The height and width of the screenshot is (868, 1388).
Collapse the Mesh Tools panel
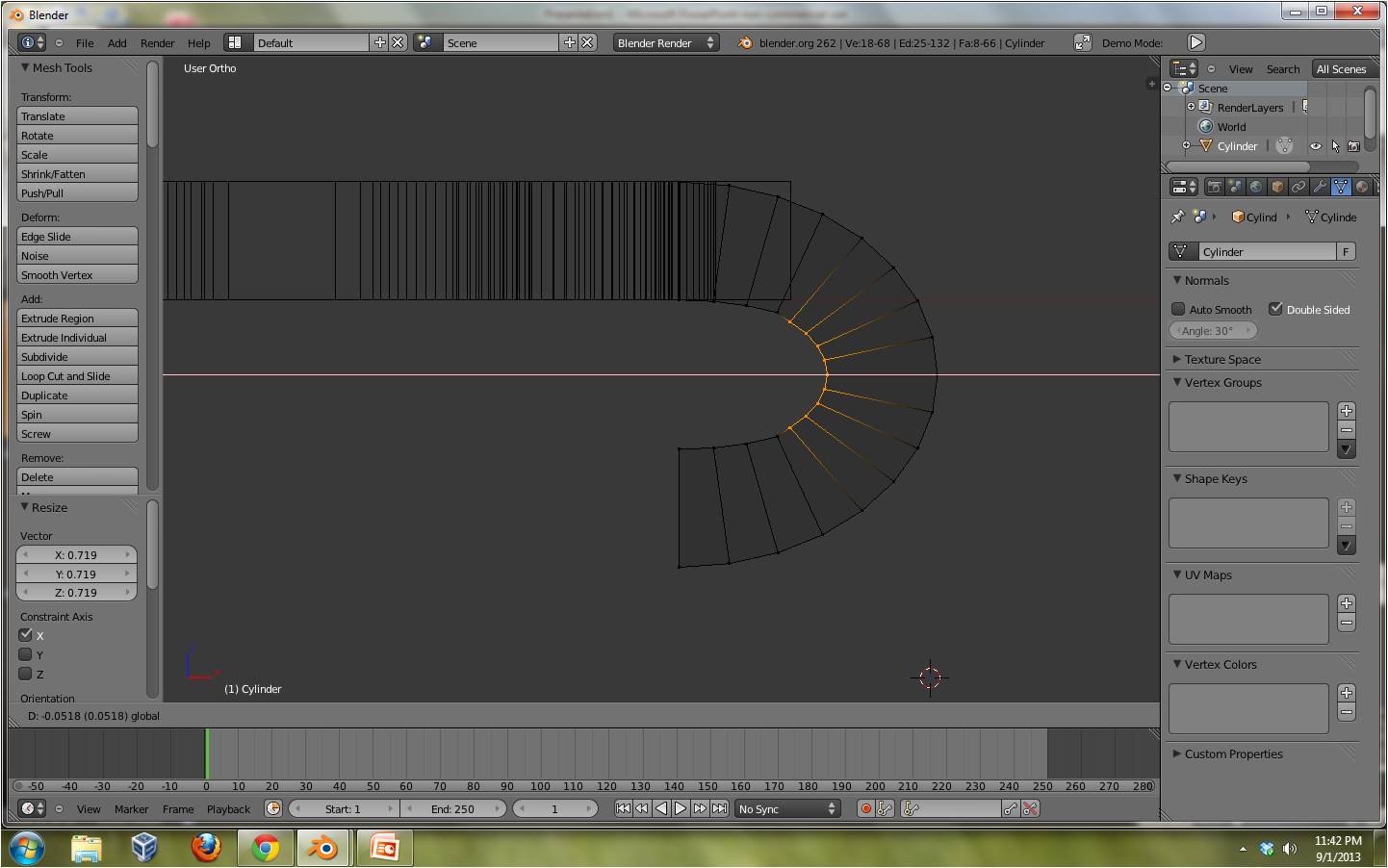click(x=25, y=67)
